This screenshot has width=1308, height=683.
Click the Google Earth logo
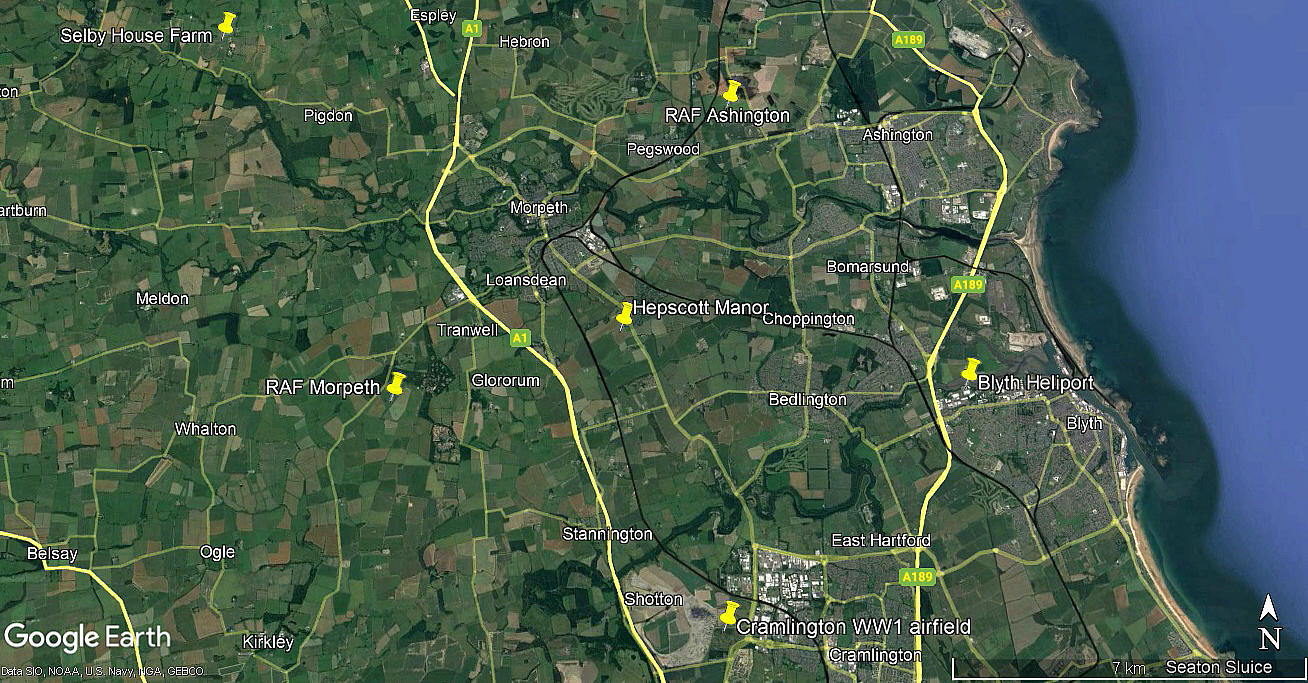(87, 637)
